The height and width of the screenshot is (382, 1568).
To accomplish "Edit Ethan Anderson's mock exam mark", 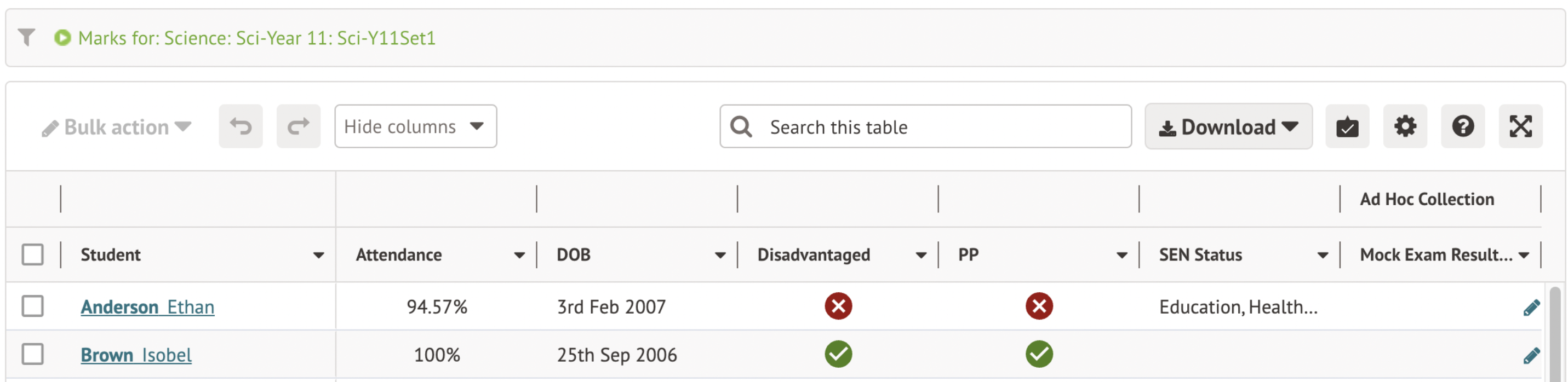I will click(x=1531, y=307).
